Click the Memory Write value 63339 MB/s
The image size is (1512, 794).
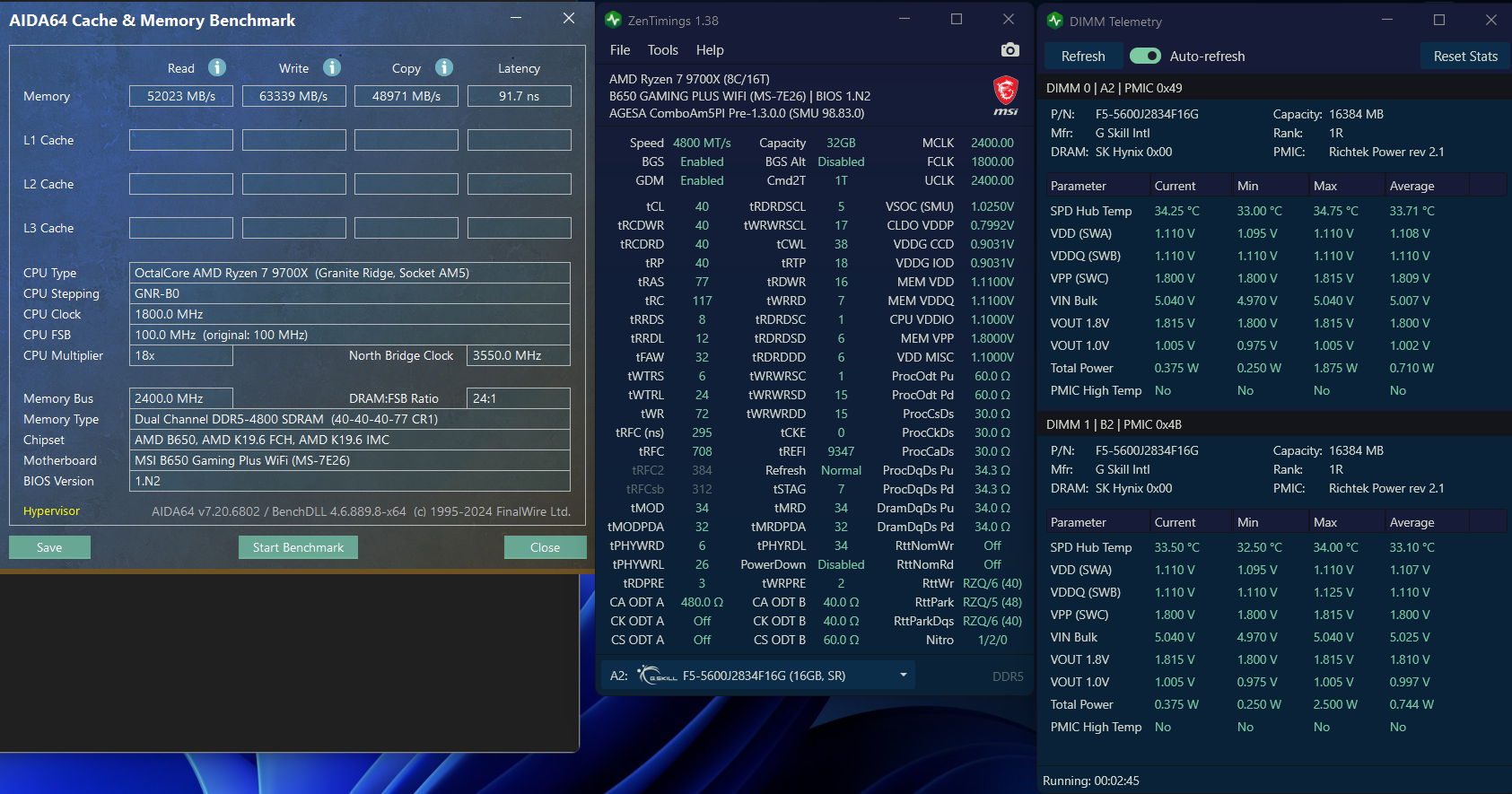[293, 96]
